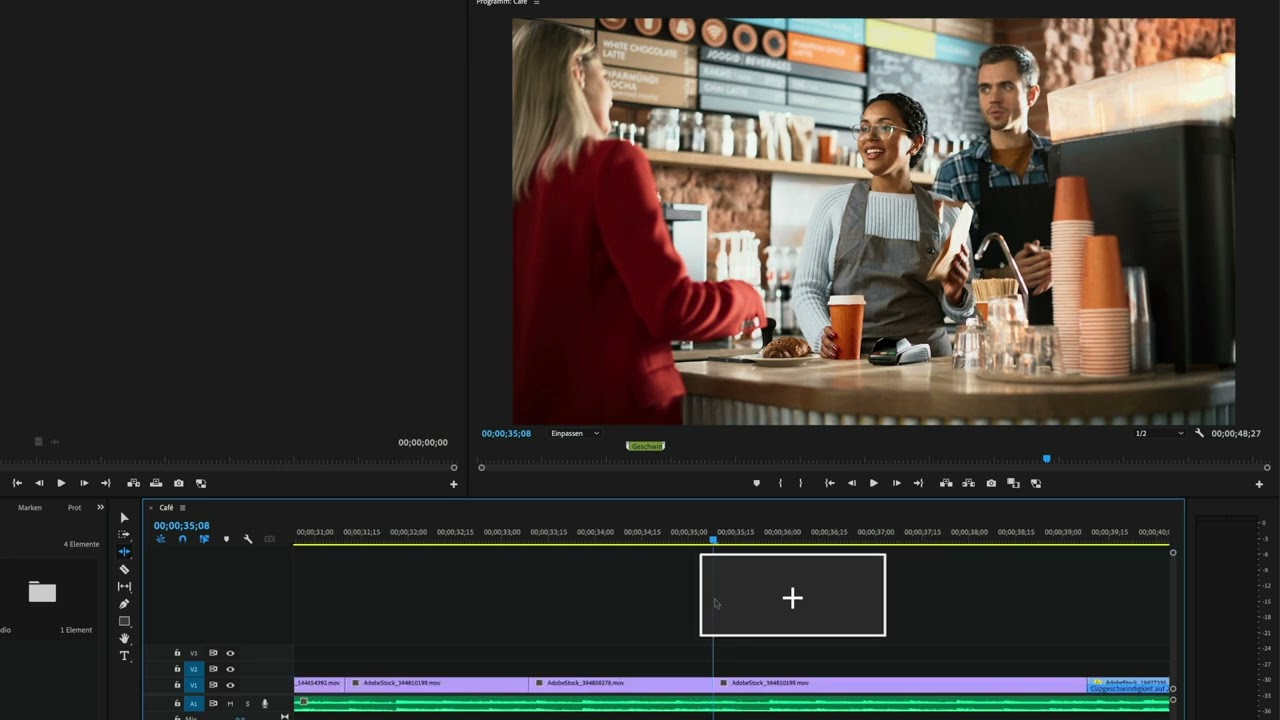
Task: Toggle timeline snapping magnet
Action: [182, 539]
